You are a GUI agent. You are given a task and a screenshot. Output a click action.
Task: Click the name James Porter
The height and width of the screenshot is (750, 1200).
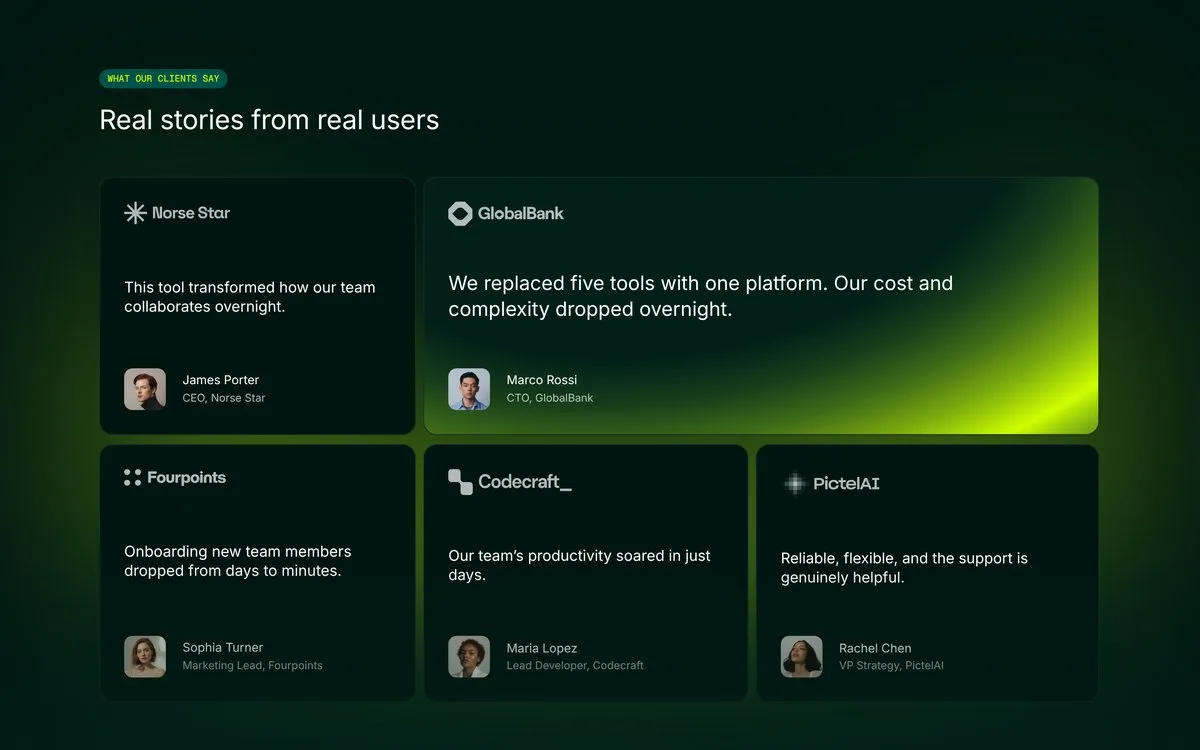click(x=221, y=380)
